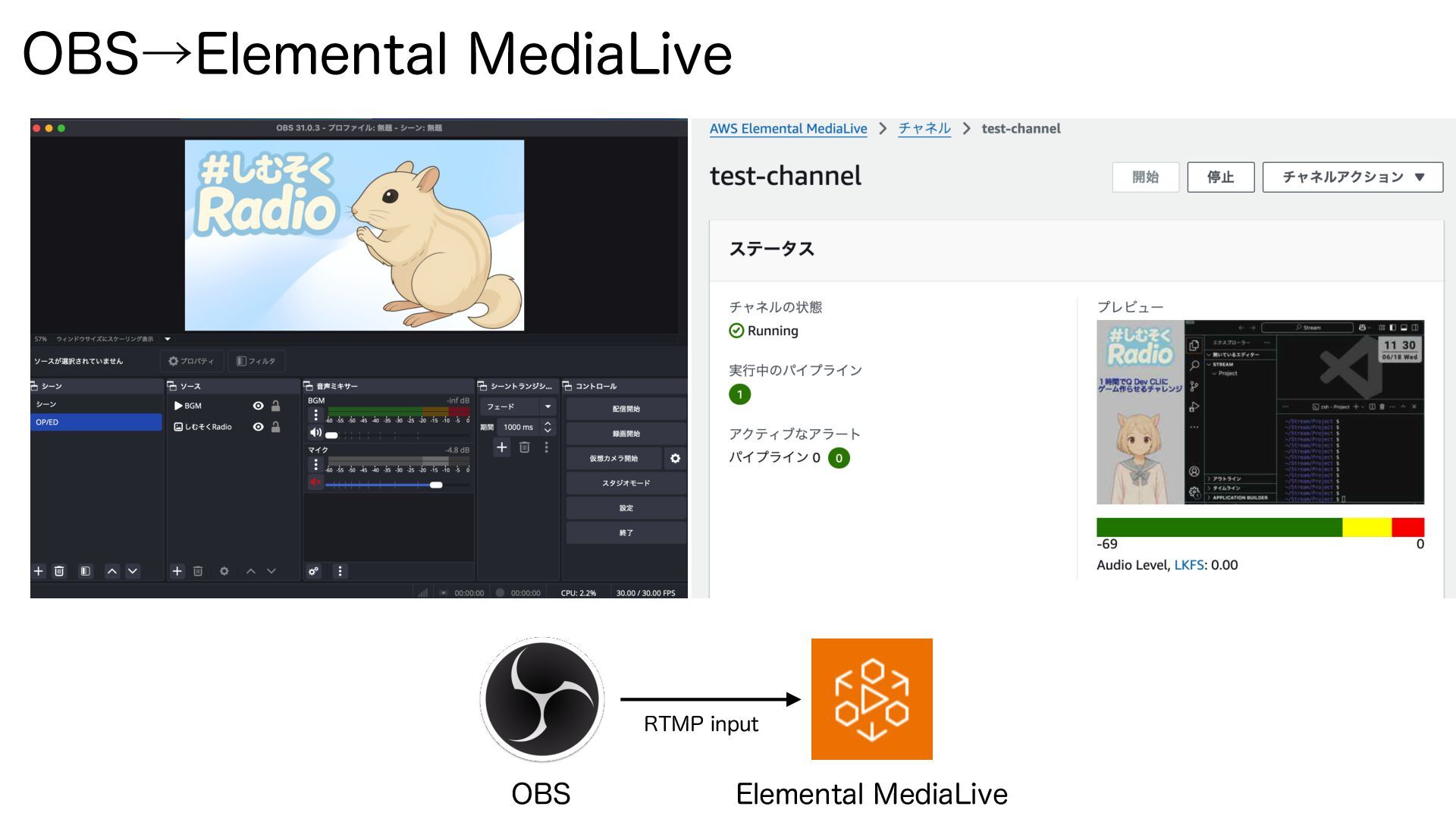The image size is (1456, 819).
Task: Open the LKFS link
Action: click(x=1188, y=565)
